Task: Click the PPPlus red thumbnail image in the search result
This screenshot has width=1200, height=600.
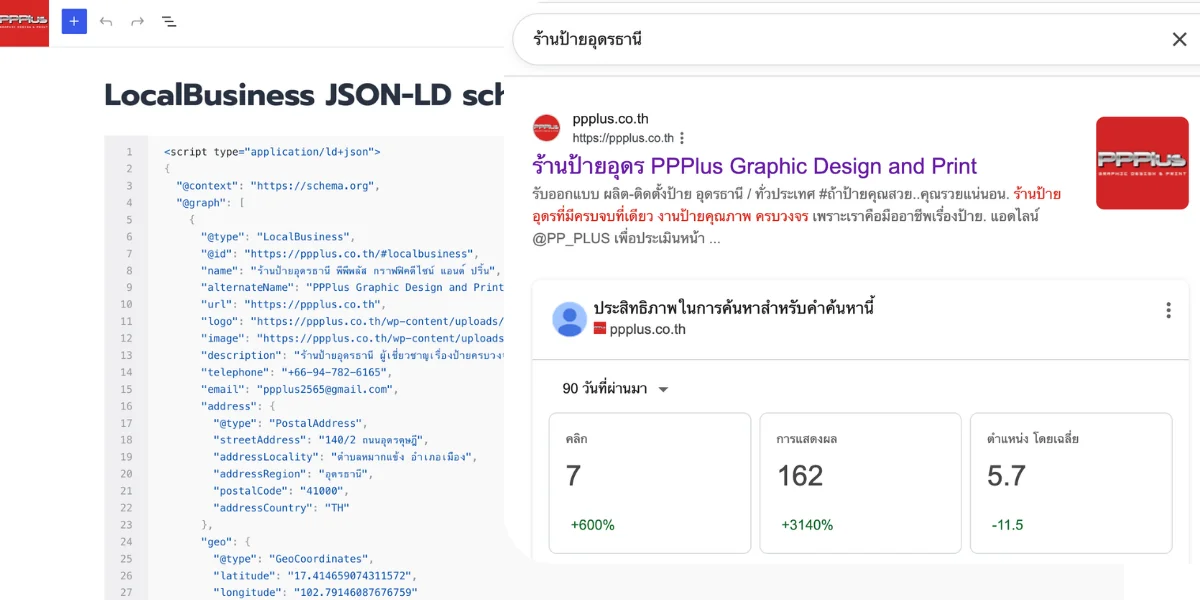Action: [x=1142, y=163]
